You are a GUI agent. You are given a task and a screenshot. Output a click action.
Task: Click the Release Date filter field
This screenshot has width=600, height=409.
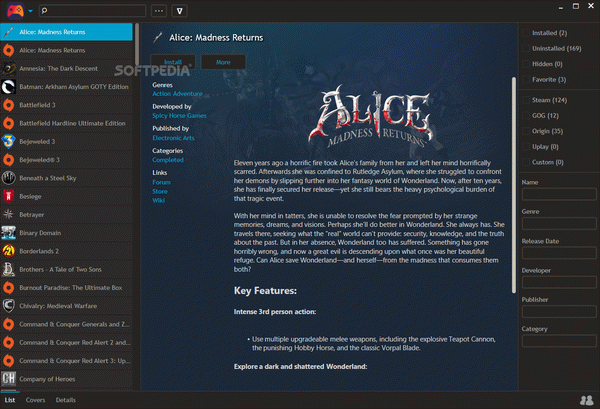(x=559, y=253)
